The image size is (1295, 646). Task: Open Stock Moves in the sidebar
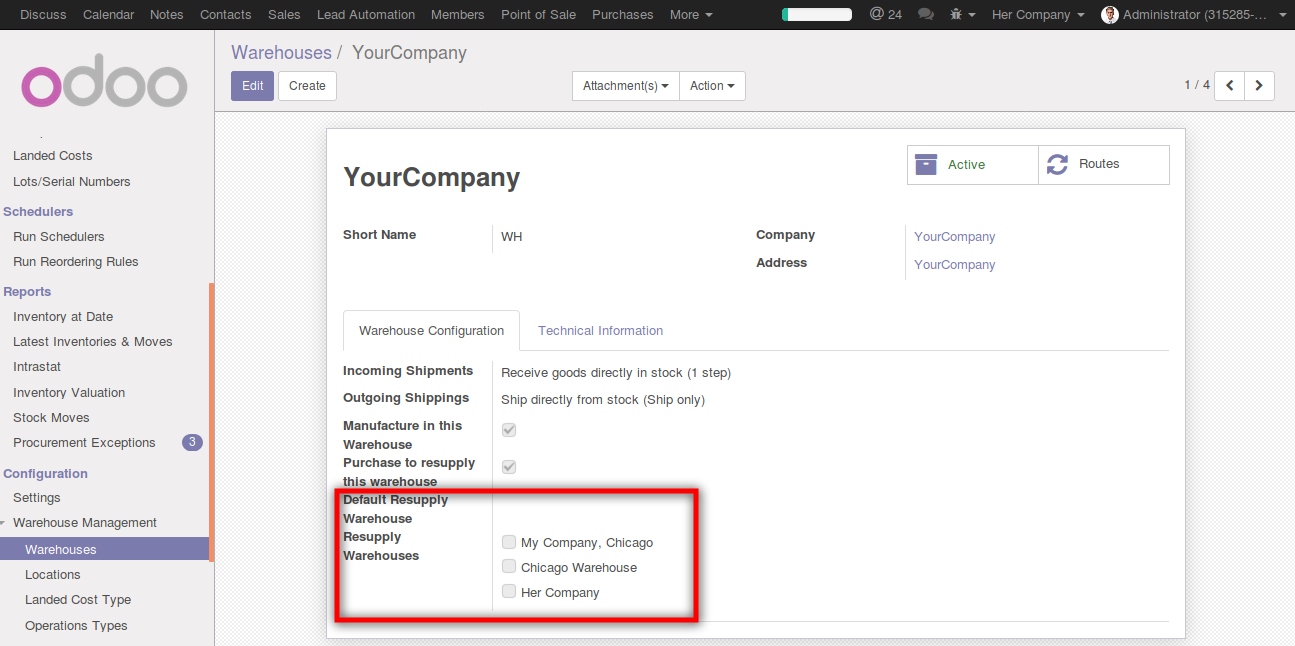[51, 418]
